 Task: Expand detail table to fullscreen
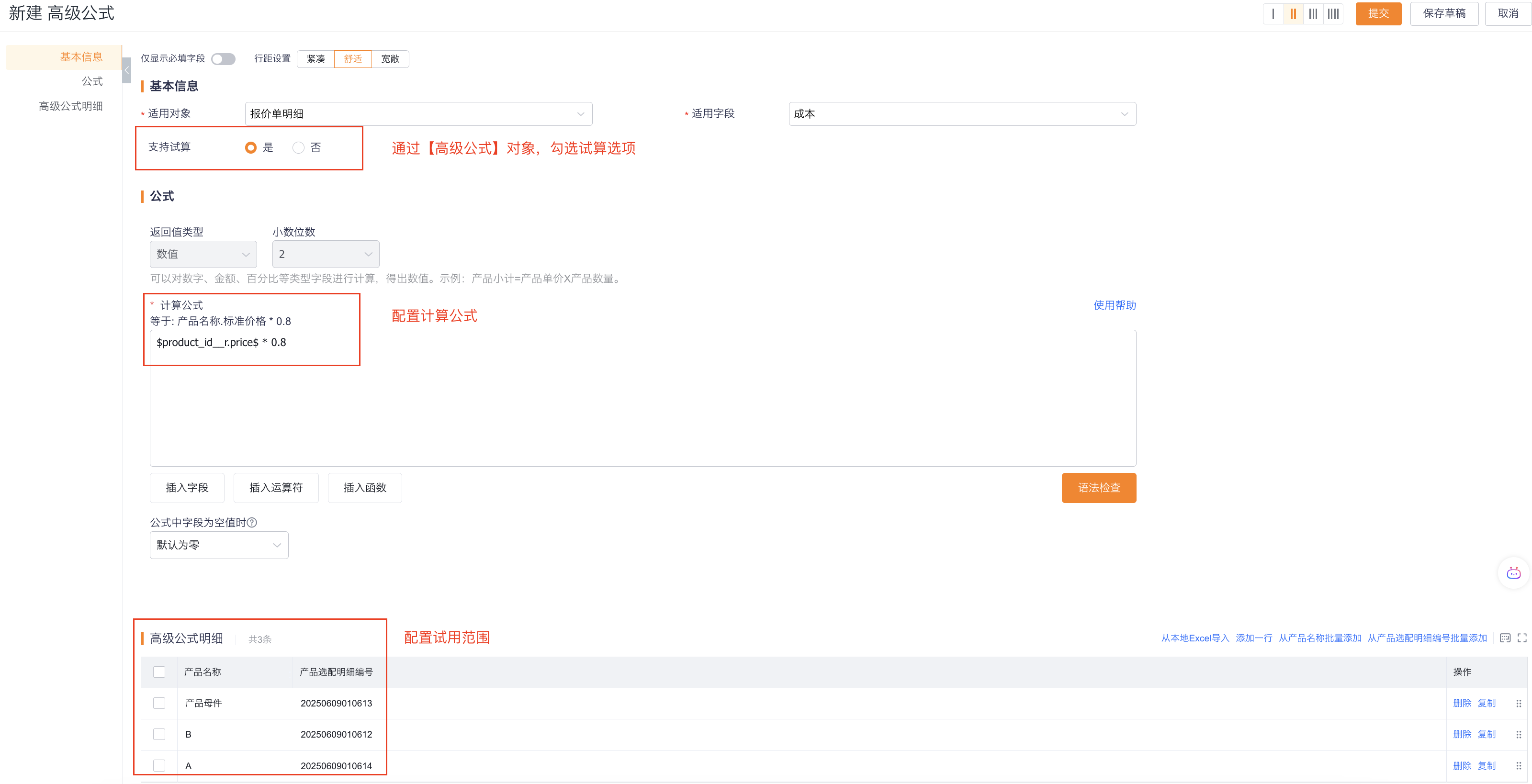coord(1522,638)
